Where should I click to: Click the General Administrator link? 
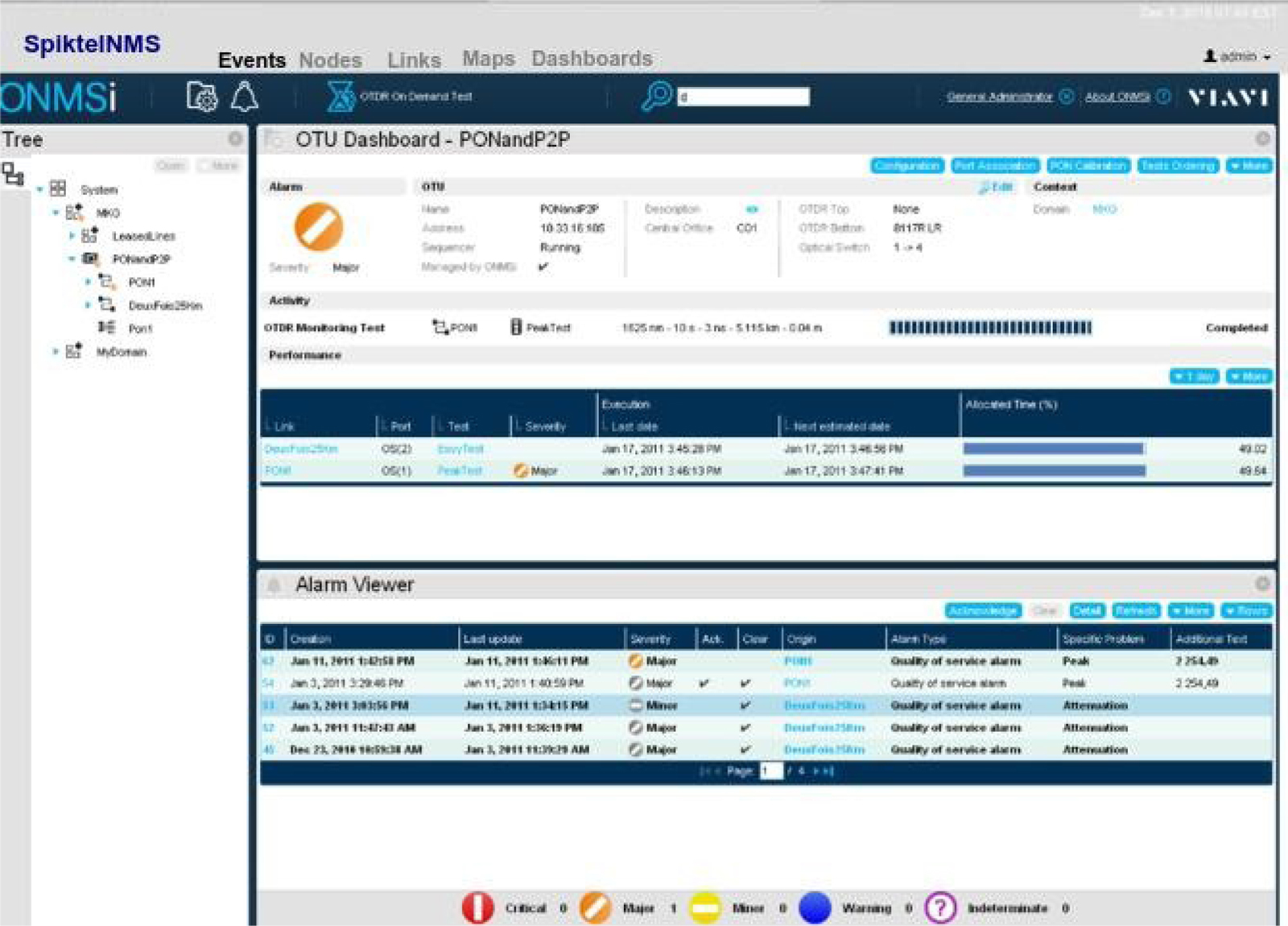(999, 97)
